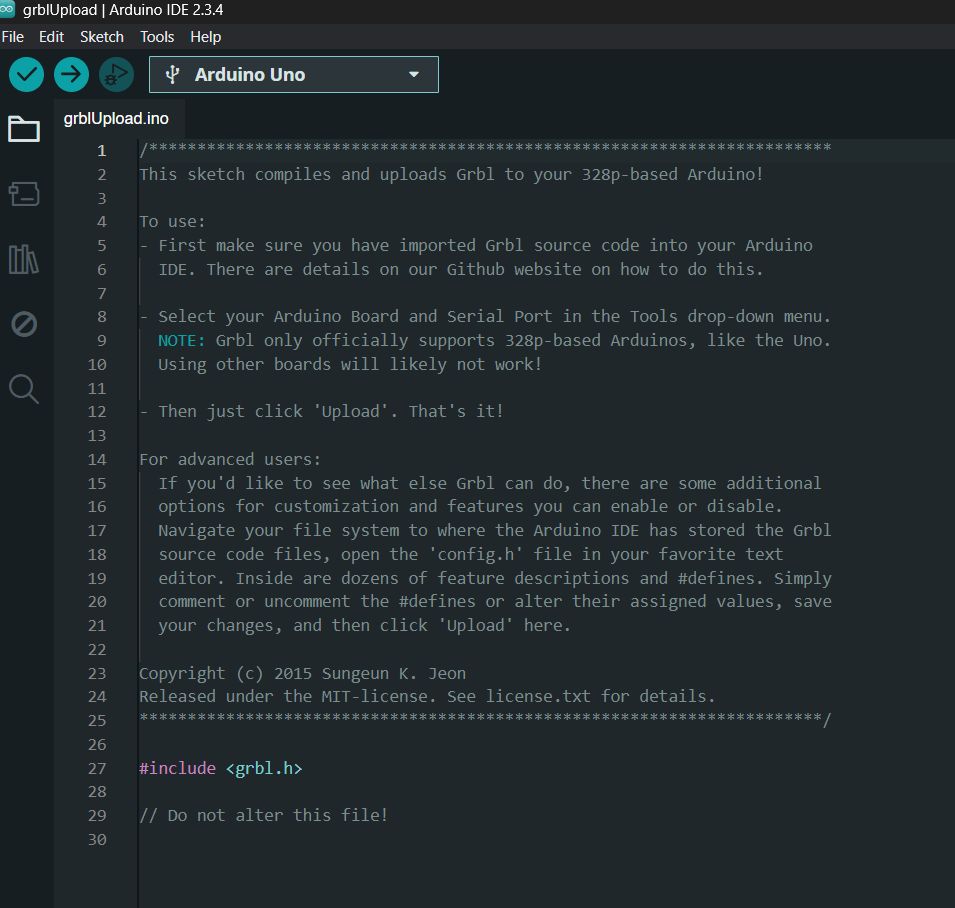Click '<grbl.h>' in the include line
The height and width of the screenshot is (908, 955).
pyautogui.click(x=264, y=769)
